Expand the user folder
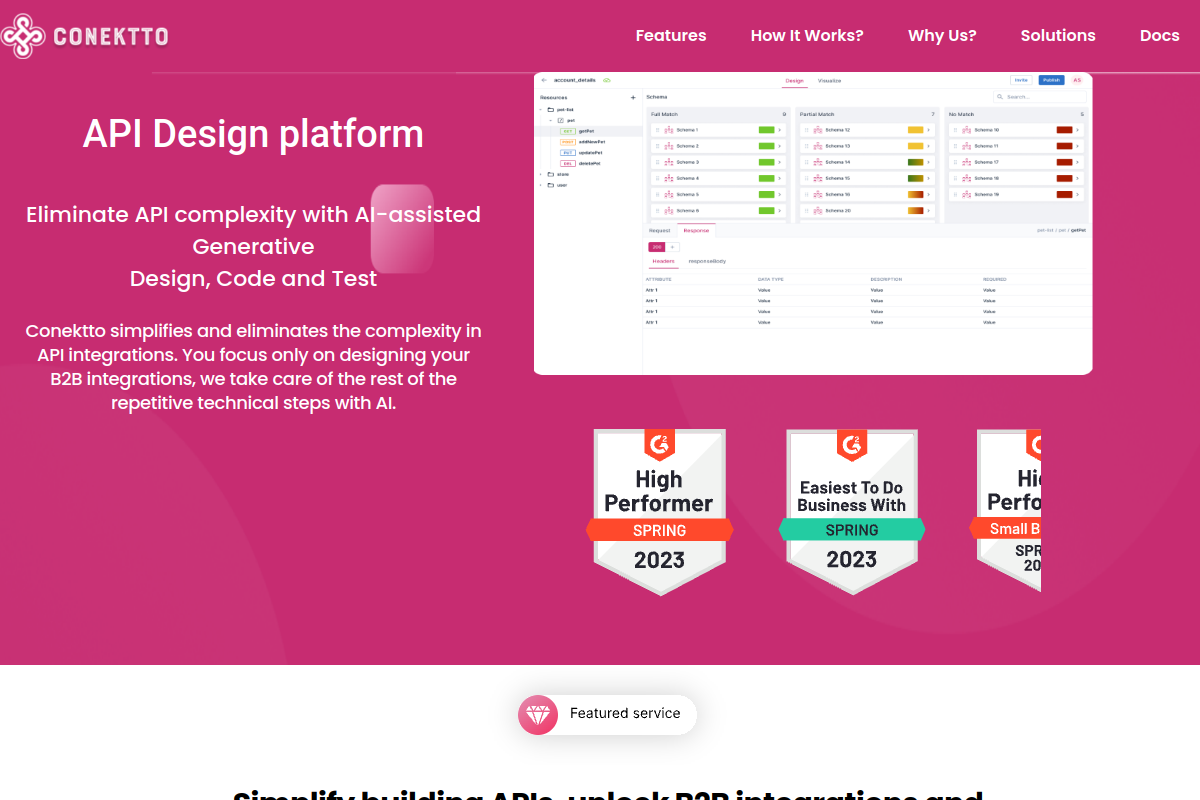Image resolution: width=1200 pixels, height=800 pixels. [540, 185]
